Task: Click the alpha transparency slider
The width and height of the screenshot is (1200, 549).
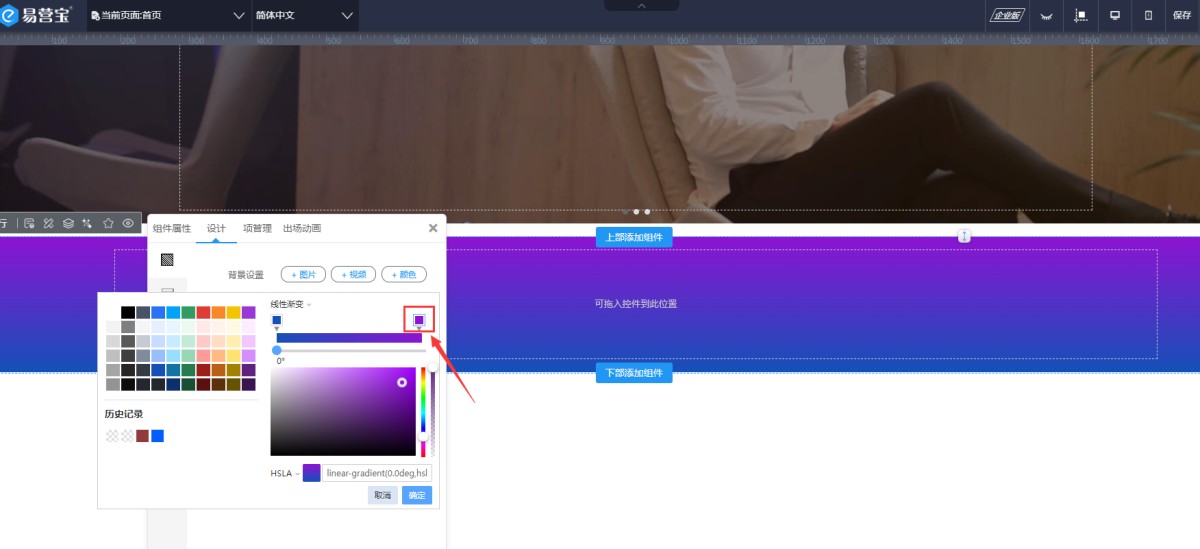Action: pyautogui.click(x=433, y=411)
